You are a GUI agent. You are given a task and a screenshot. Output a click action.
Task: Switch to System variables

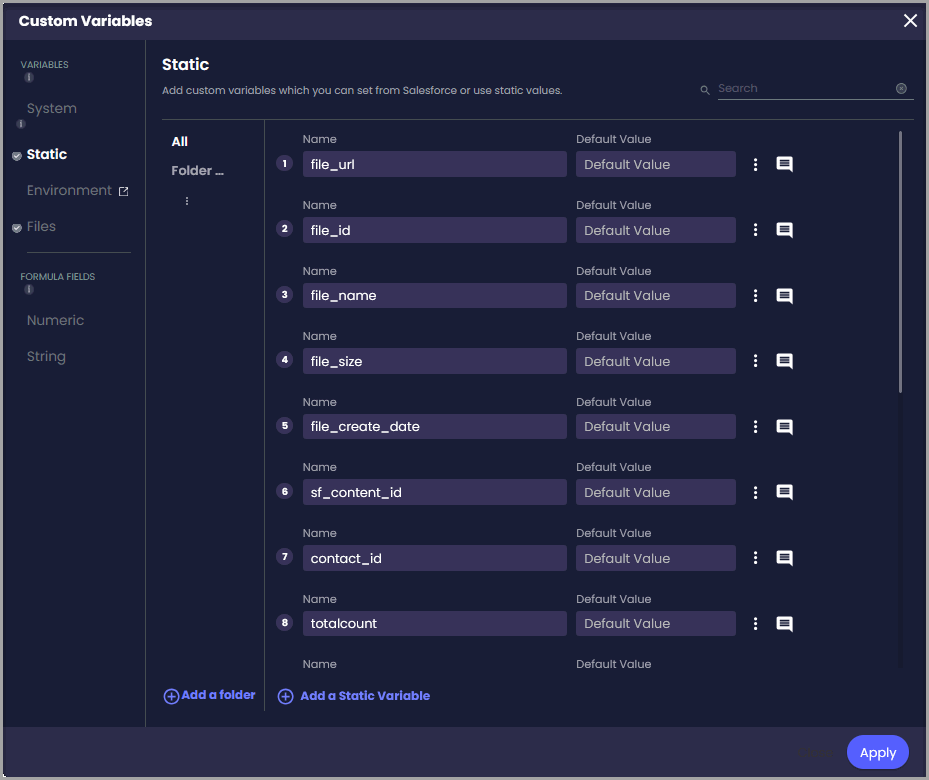52,108
